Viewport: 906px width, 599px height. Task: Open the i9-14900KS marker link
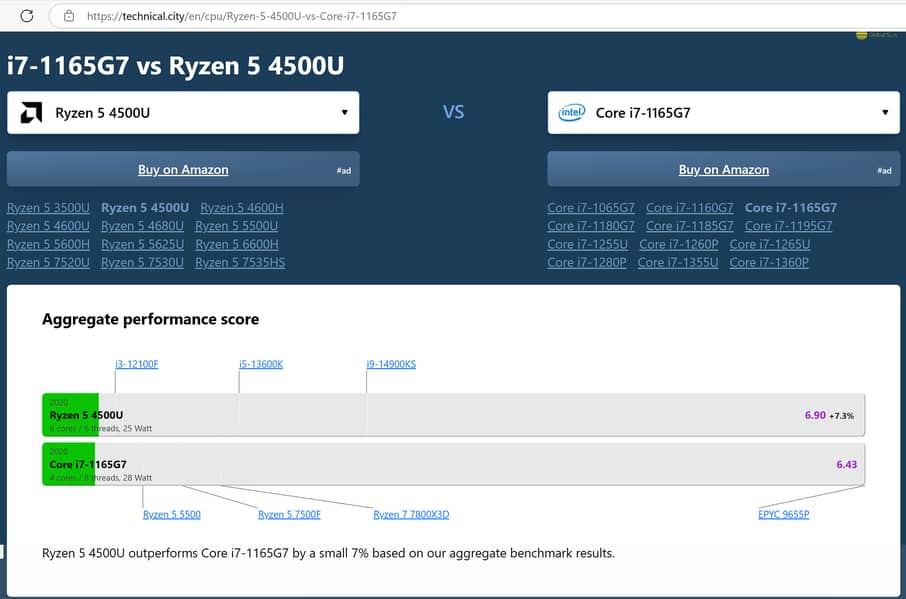(x=391, y=364)
